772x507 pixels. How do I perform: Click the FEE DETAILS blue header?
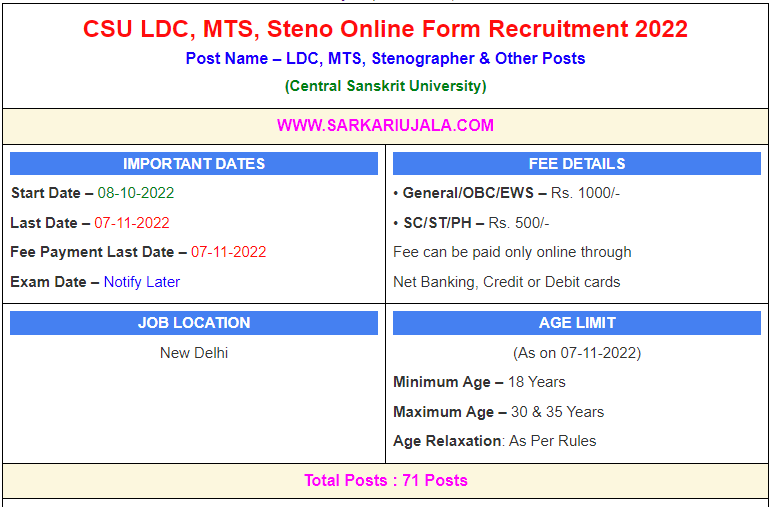pyautogui.click(x=577, y=164)
